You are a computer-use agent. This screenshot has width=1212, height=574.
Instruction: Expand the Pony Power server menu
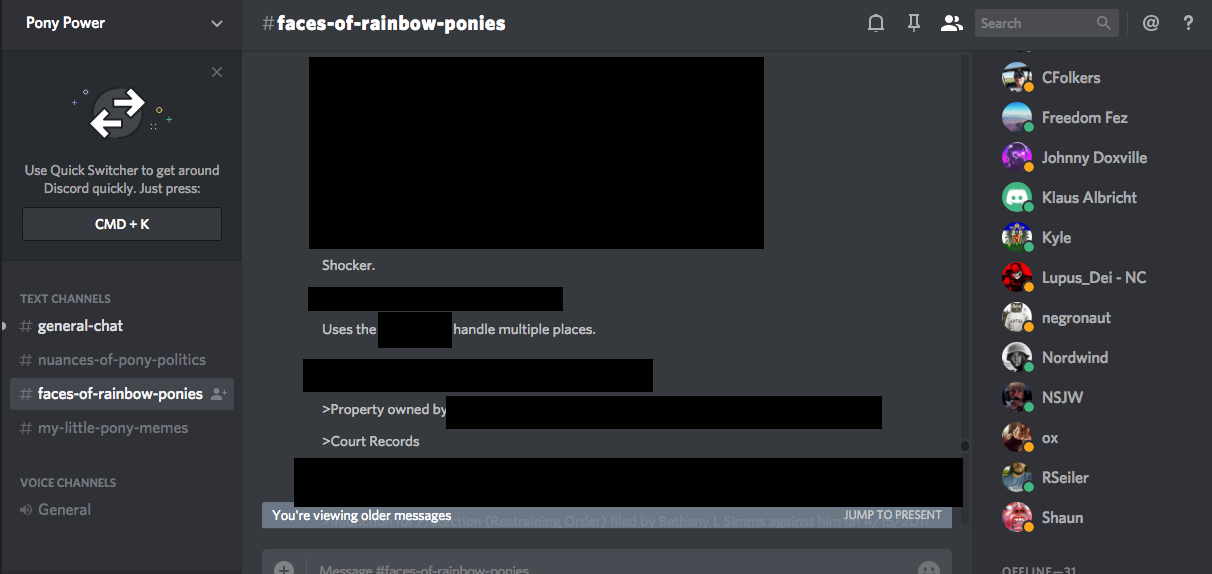(217, 23)
